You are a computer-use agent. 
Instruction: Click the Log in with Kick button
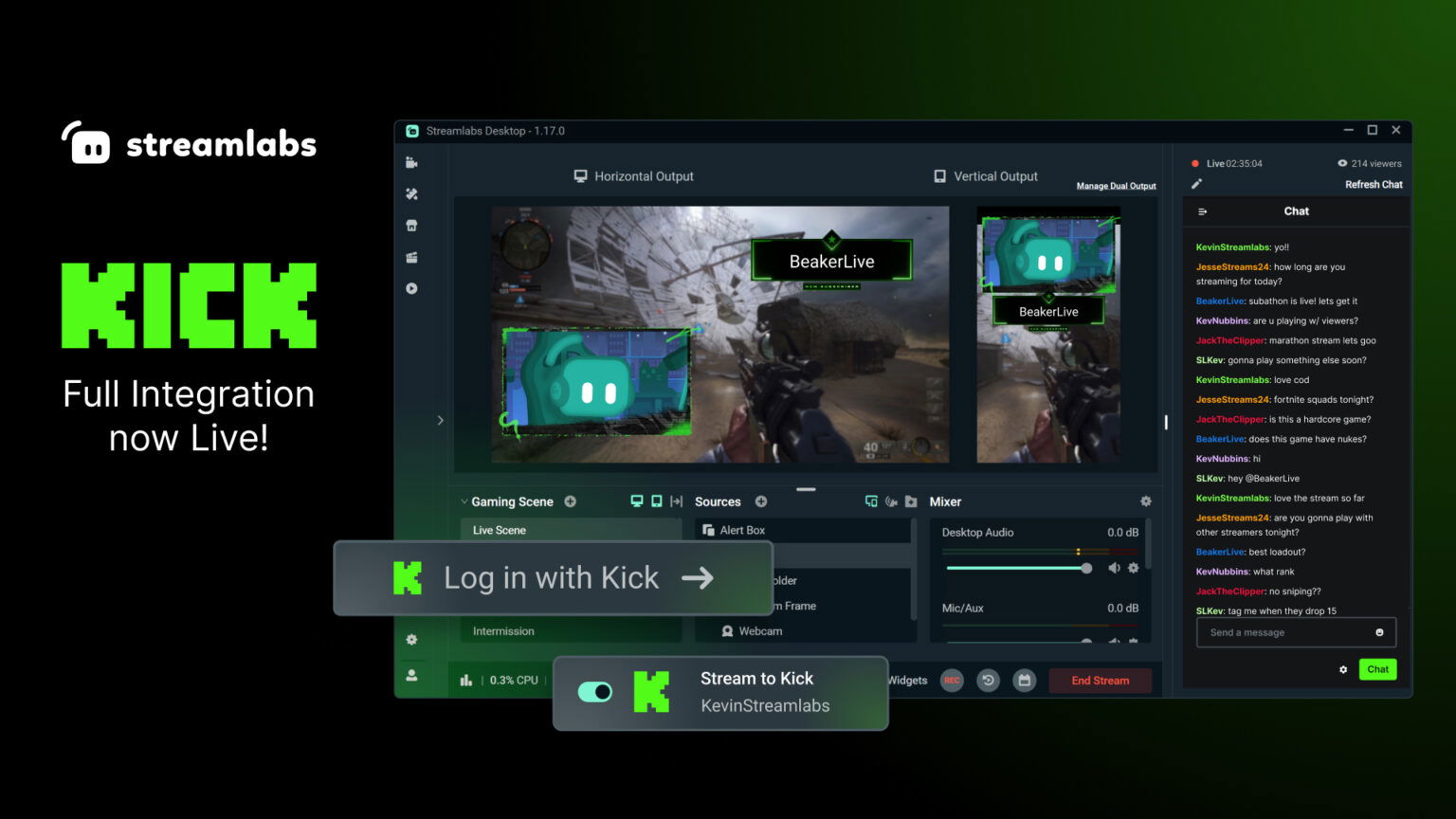click(552, 577)
